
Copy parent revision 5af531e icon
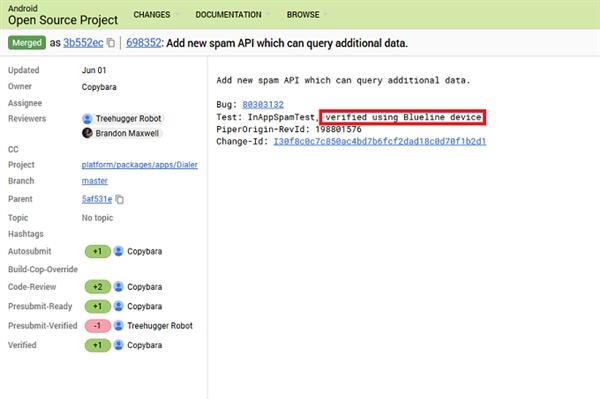click(119, 199)
